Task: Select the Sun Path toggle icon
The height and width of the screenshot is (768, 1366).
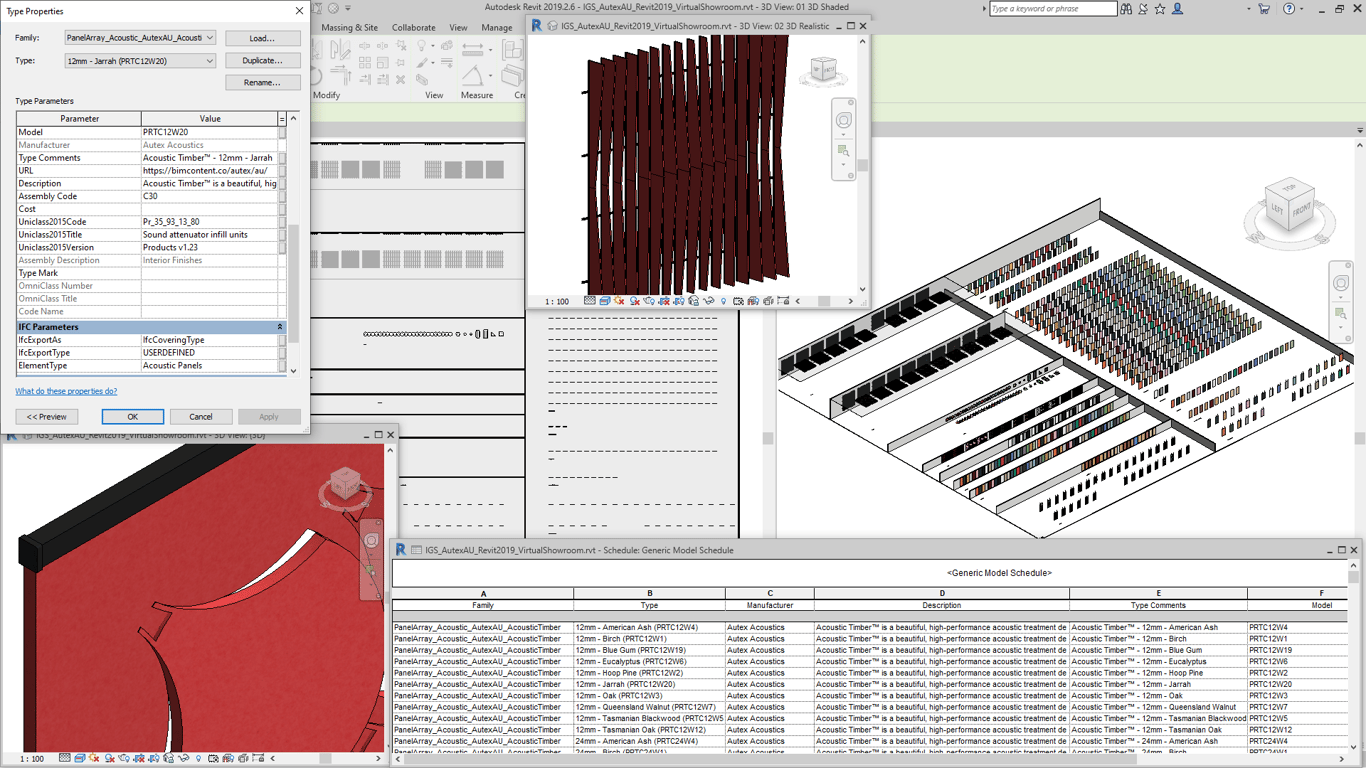Action: [x=618, y=299]
